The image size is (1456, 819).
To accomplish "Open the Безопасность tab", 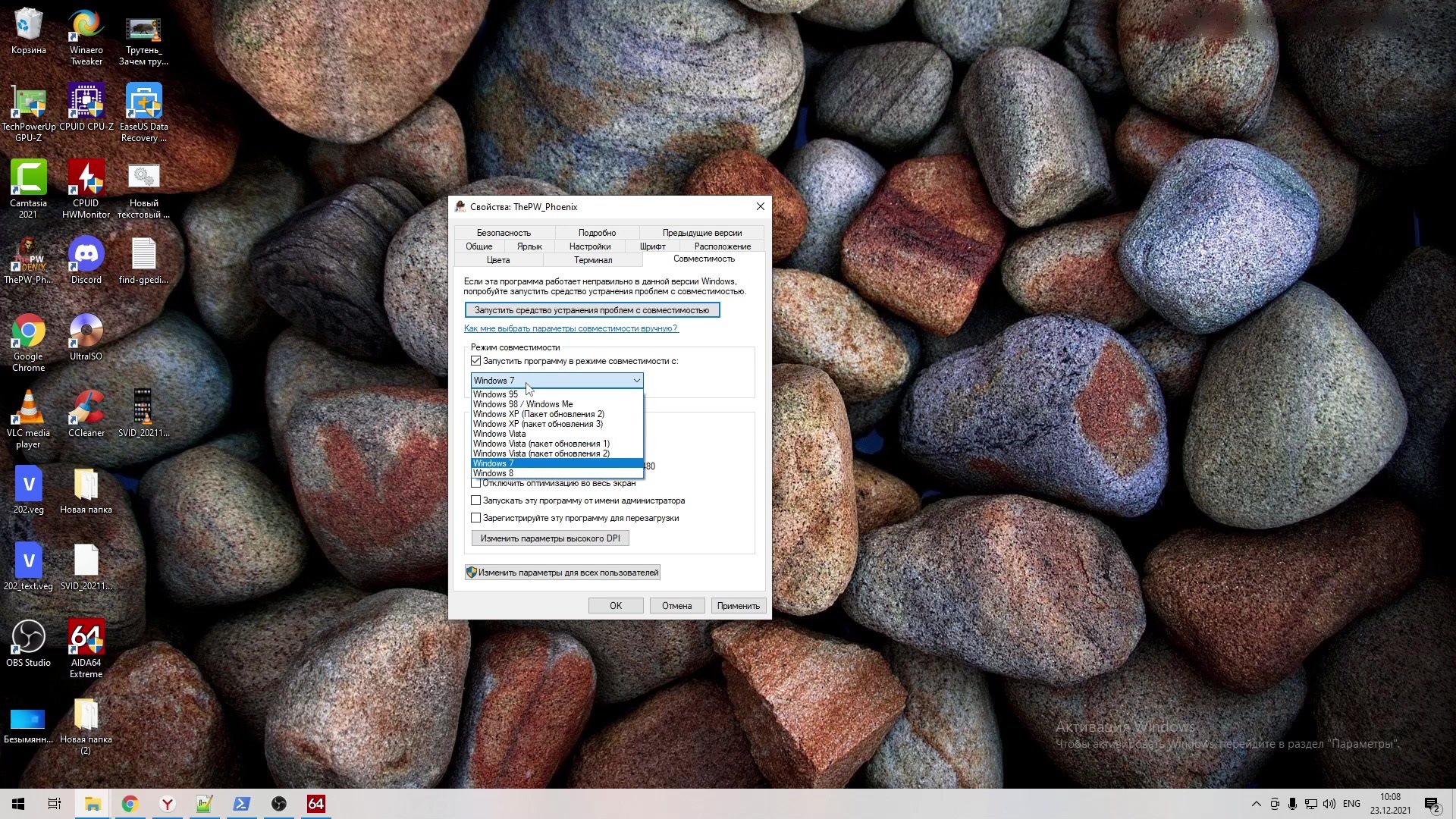I will pyautogui.click(x=504, y=233).
